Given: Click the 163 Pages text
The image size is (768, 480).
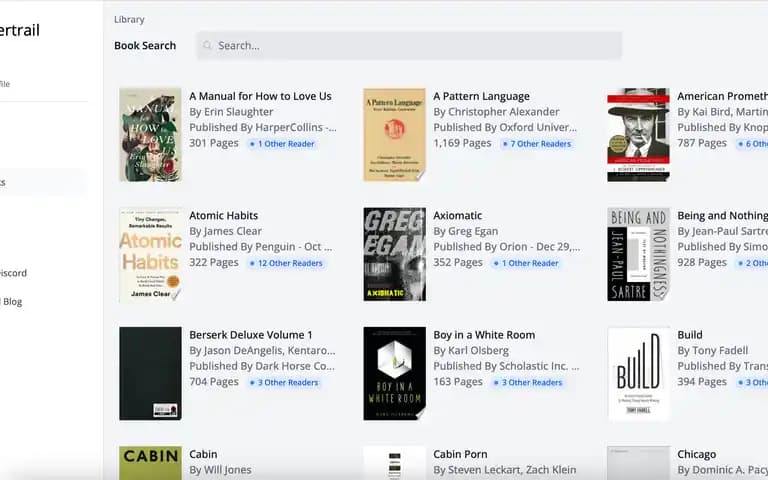Looking at the screenshot, I should [x=458, y=382].
